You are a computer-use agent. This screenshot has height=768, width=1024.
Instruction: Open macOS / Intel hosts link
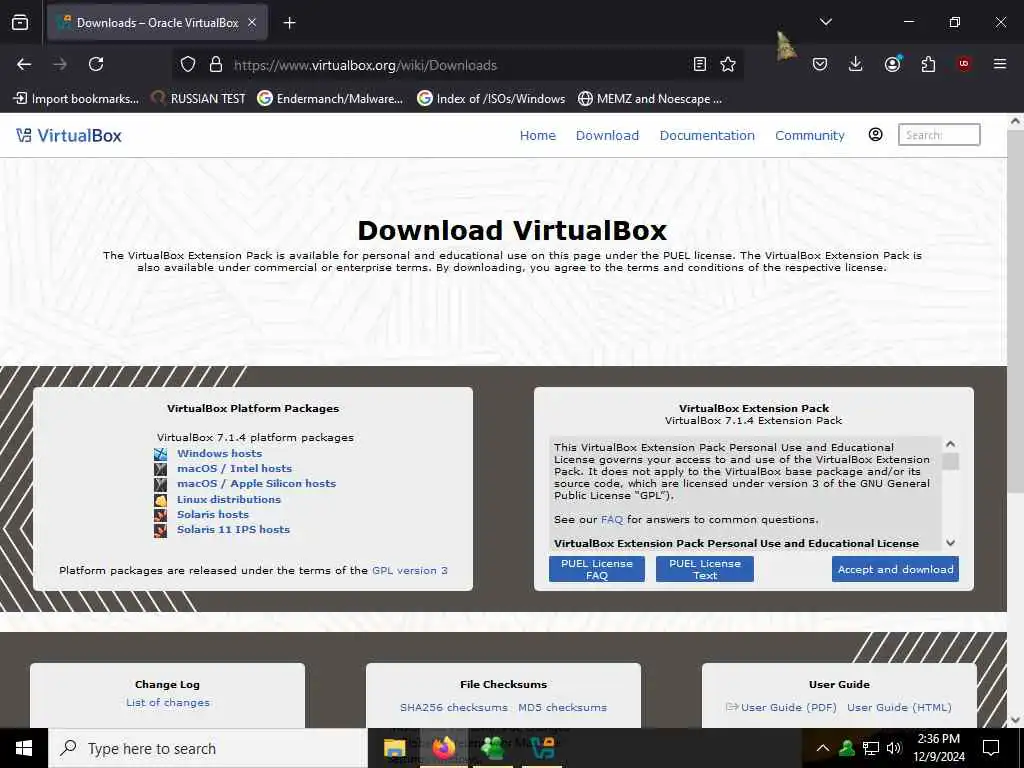[x=234, y=468]
